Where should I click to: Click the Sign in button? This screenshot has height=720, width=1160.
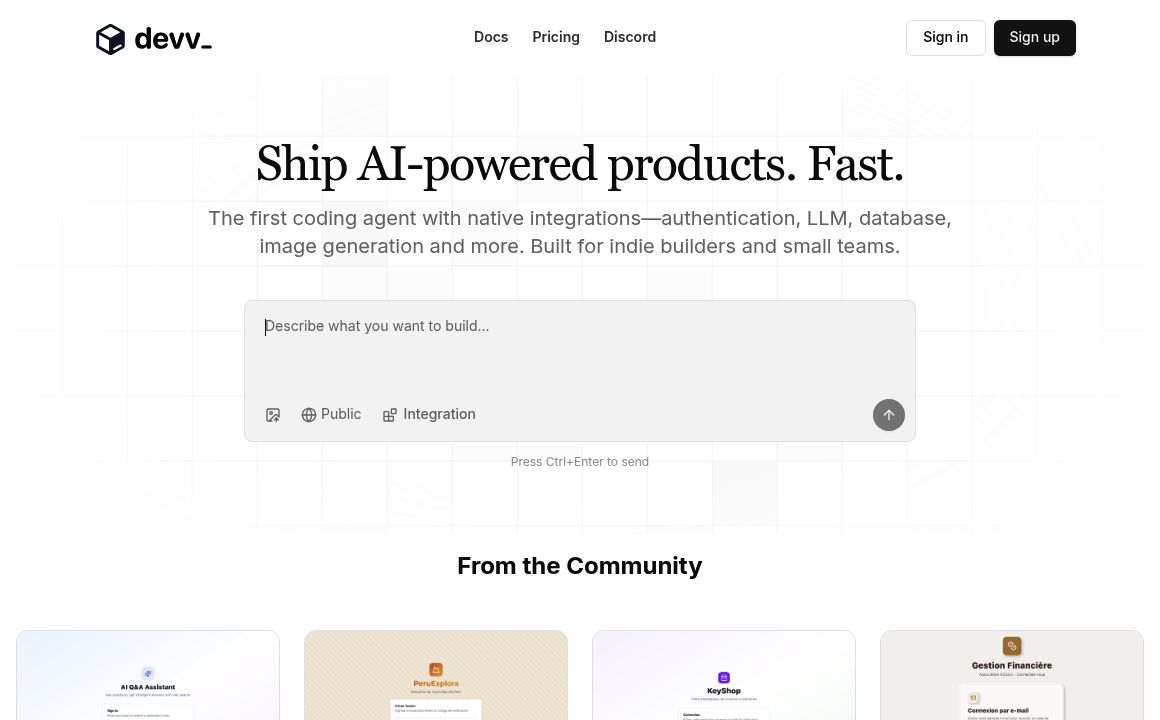click(945, 37)
